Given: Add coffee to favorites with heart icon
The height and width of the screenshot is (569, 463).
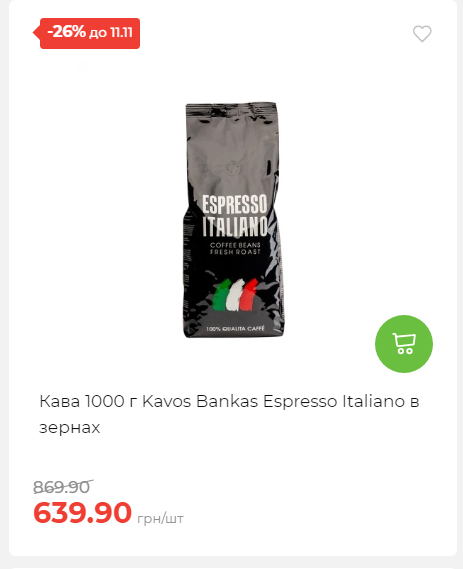Looking at the screenshot, I should coord(422,34).
